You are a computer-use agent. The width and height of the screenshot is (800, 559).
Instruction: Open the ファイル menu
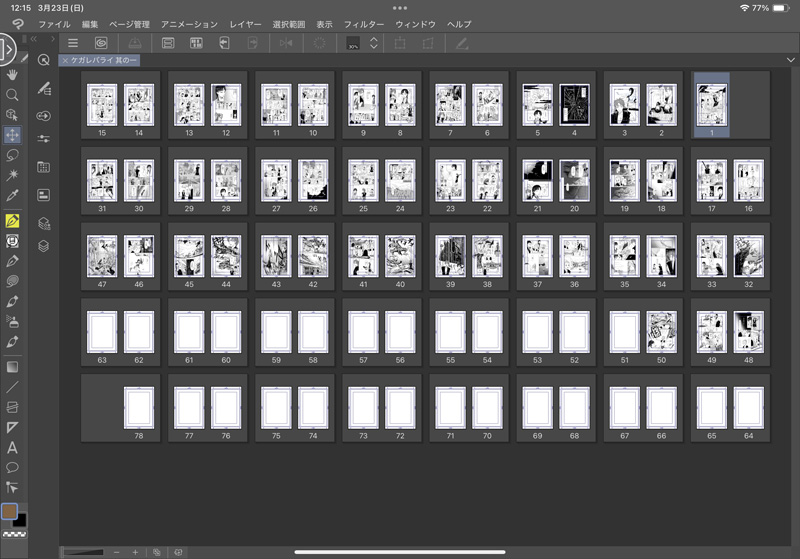point(54,23)
